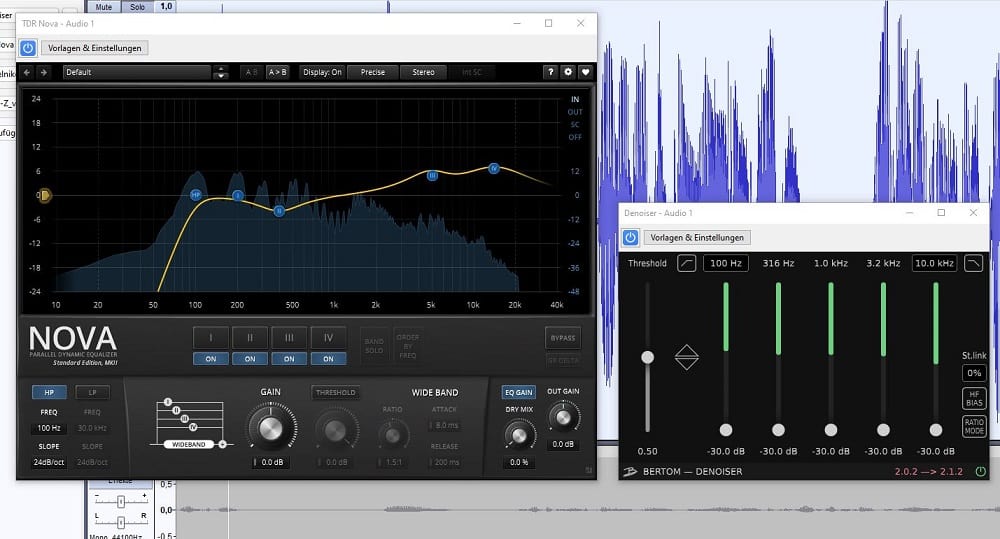This screenshot has height=539, width=1000.
Task: Enable the THRESHOLD button
Action: pos(335,392)
